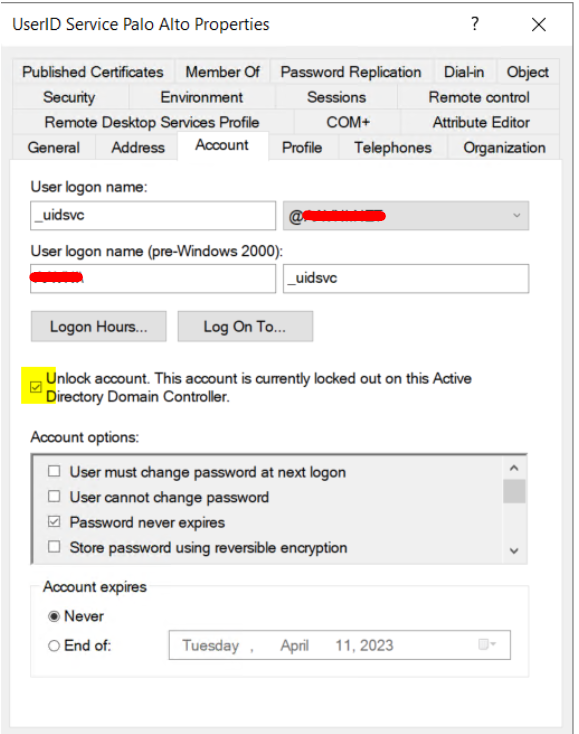
Task: Switch to the Environment tab
Action: (202, 97)
